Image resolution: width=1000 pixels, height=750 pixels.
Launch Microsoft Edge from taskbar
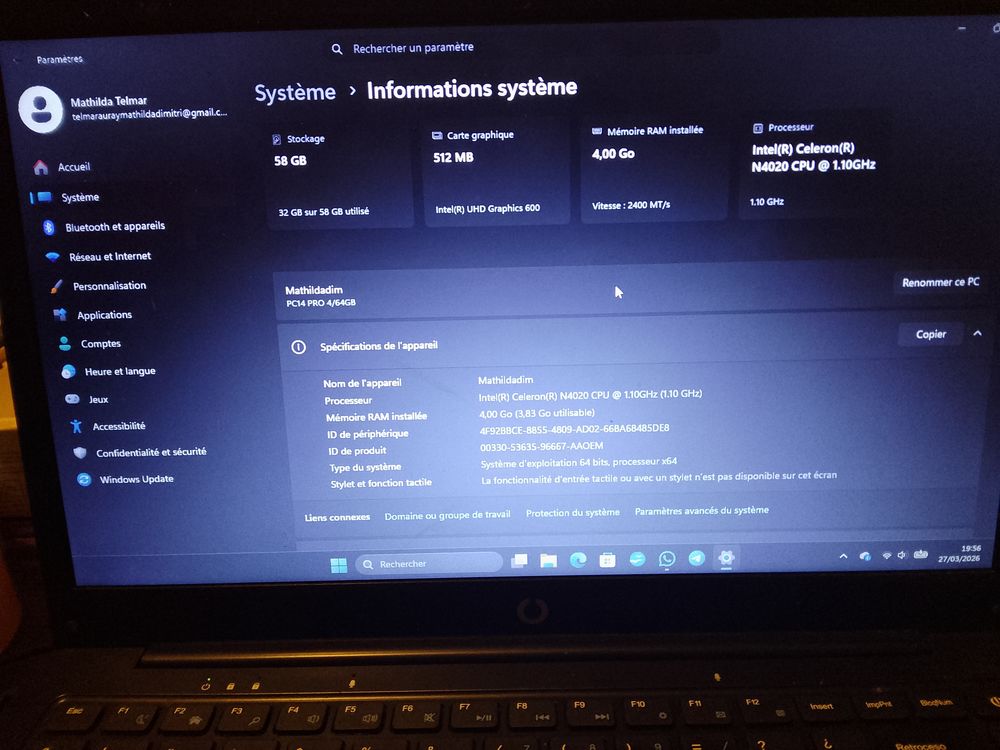(578, 560)
